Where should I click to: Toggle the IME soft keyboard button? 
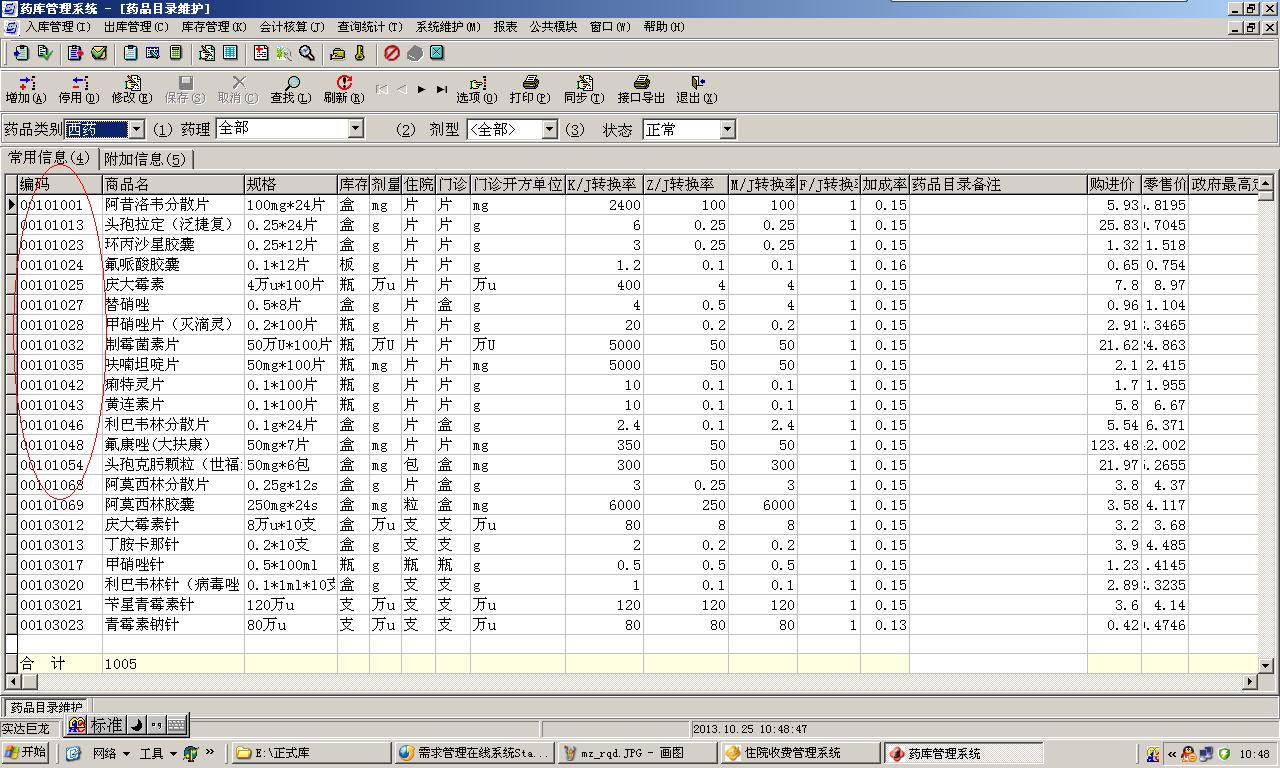(176, 725)
